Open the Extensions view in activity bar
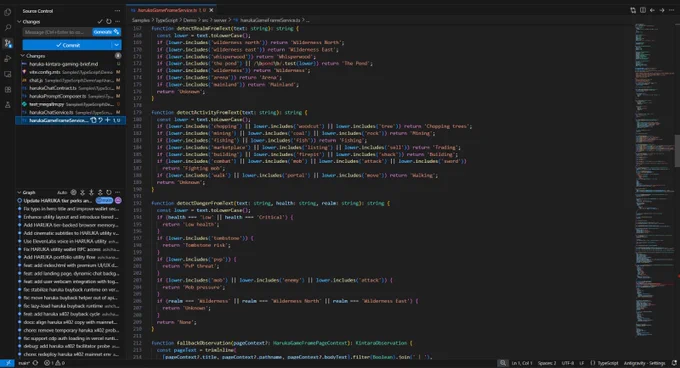This screenshot has width=680, height=368. (7, 90)
